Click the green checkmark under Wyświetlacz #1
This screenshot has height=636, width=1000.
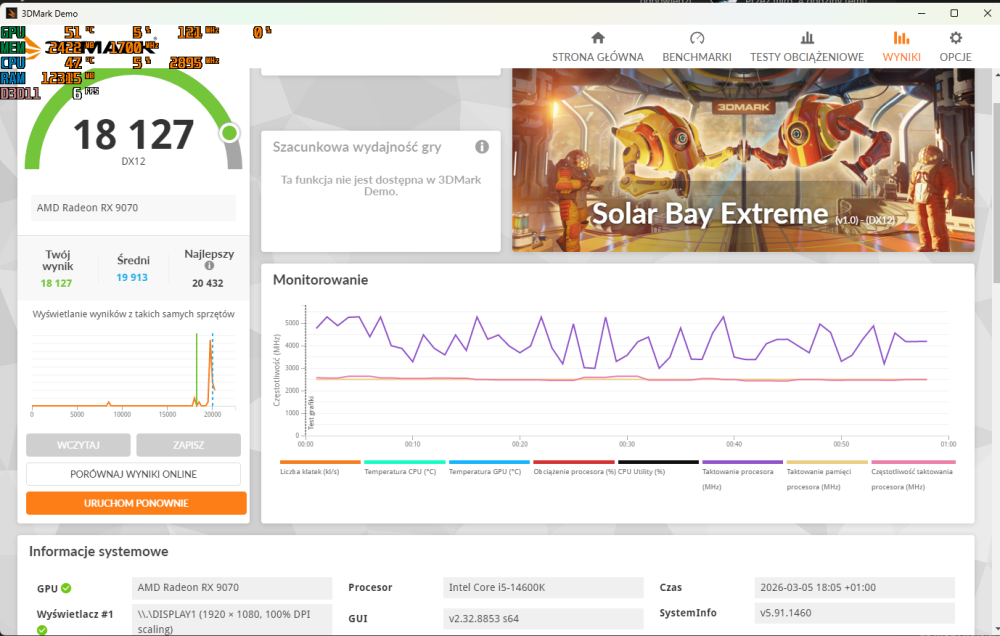coord(42,630)
